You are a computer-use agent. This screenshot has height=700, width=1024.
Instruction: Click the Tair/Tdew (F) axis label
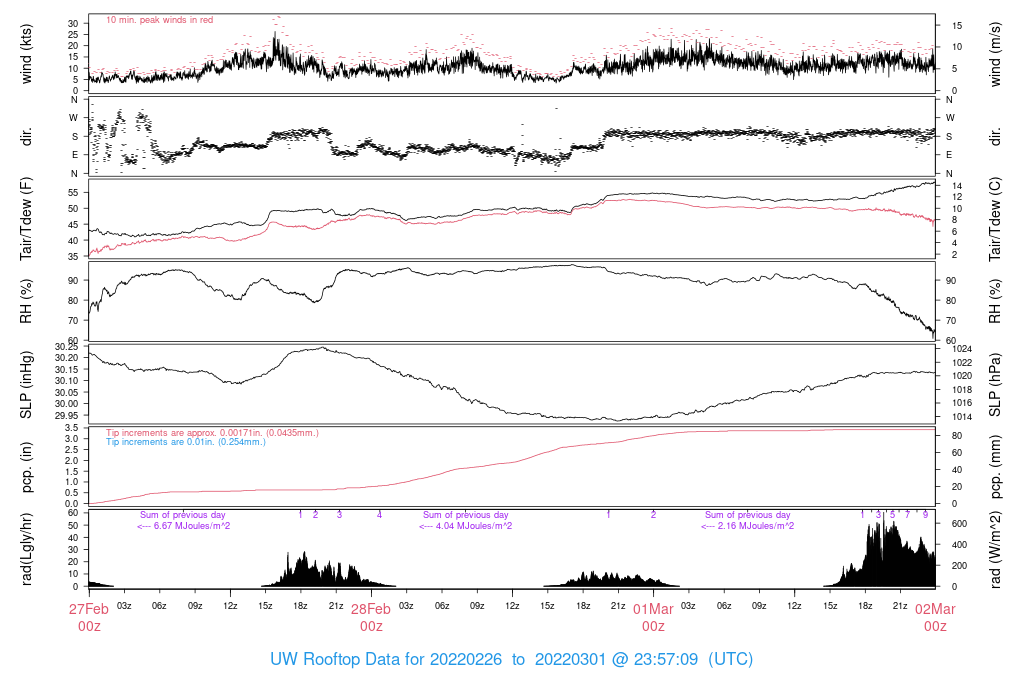click(x=26, y=219)
